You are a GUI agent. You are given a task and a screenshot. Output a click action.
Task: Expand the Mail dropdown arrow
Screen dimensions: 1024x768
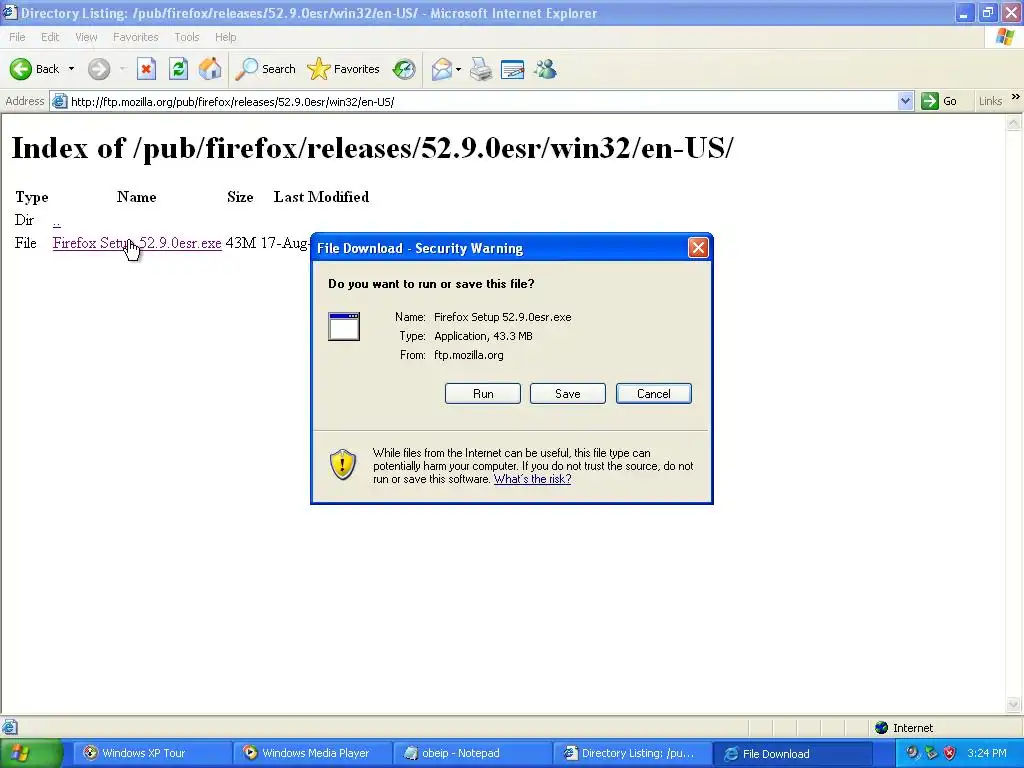(x=458, y=69)
